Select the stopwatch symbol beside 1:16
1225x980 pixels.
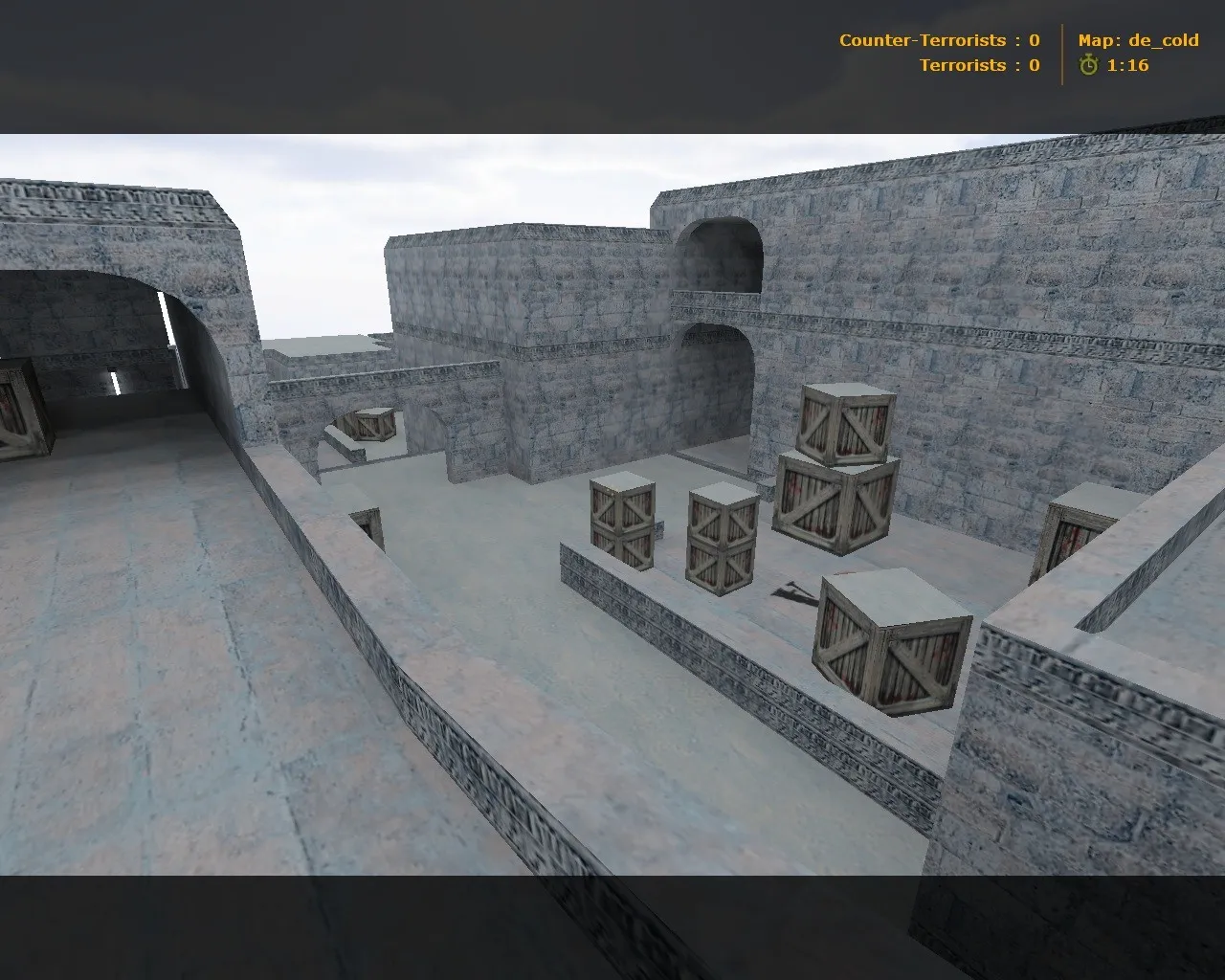click(1088, 66)
